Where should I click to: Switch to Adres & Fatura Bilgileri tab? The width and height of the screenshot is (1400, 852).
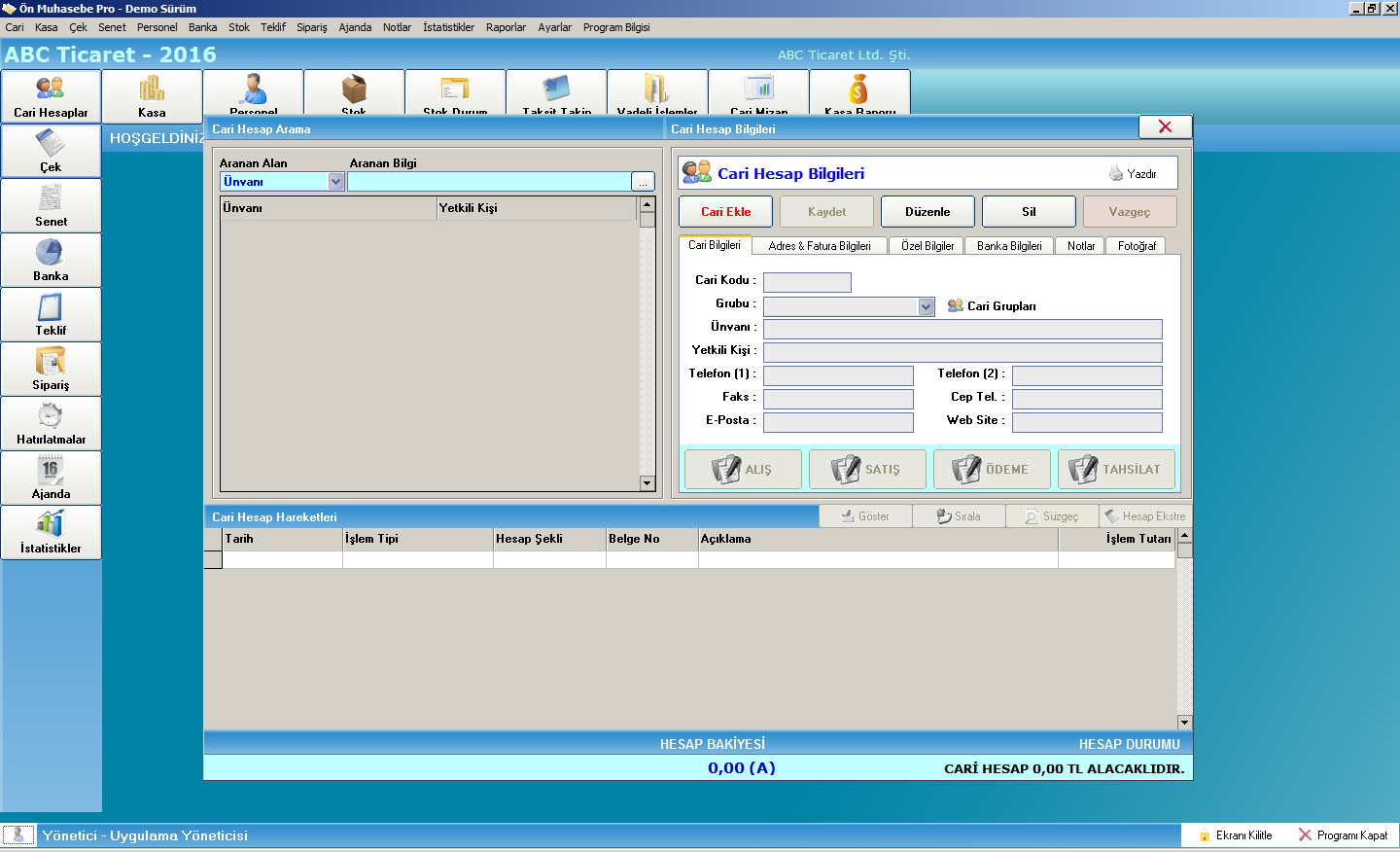(x=820, y=246)
